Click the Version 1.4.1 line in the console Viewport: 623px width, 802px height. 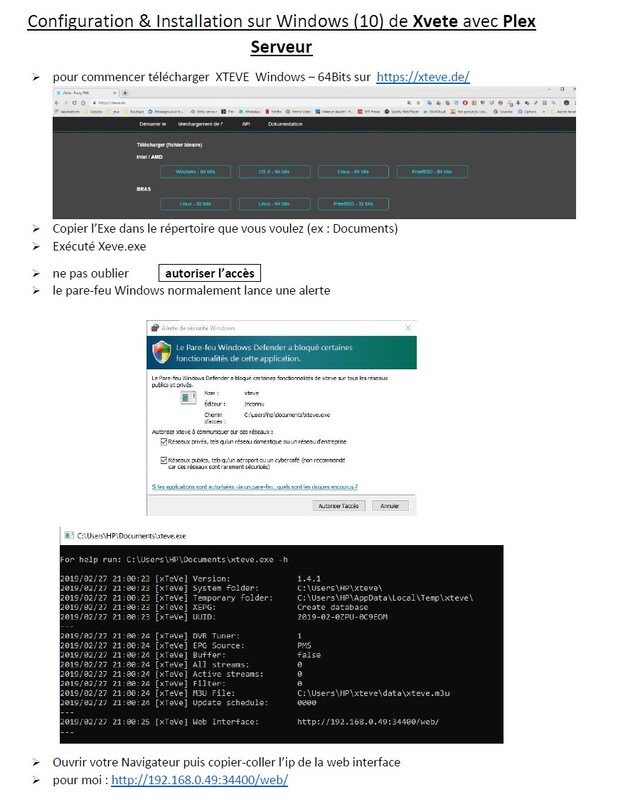point(191,578)
